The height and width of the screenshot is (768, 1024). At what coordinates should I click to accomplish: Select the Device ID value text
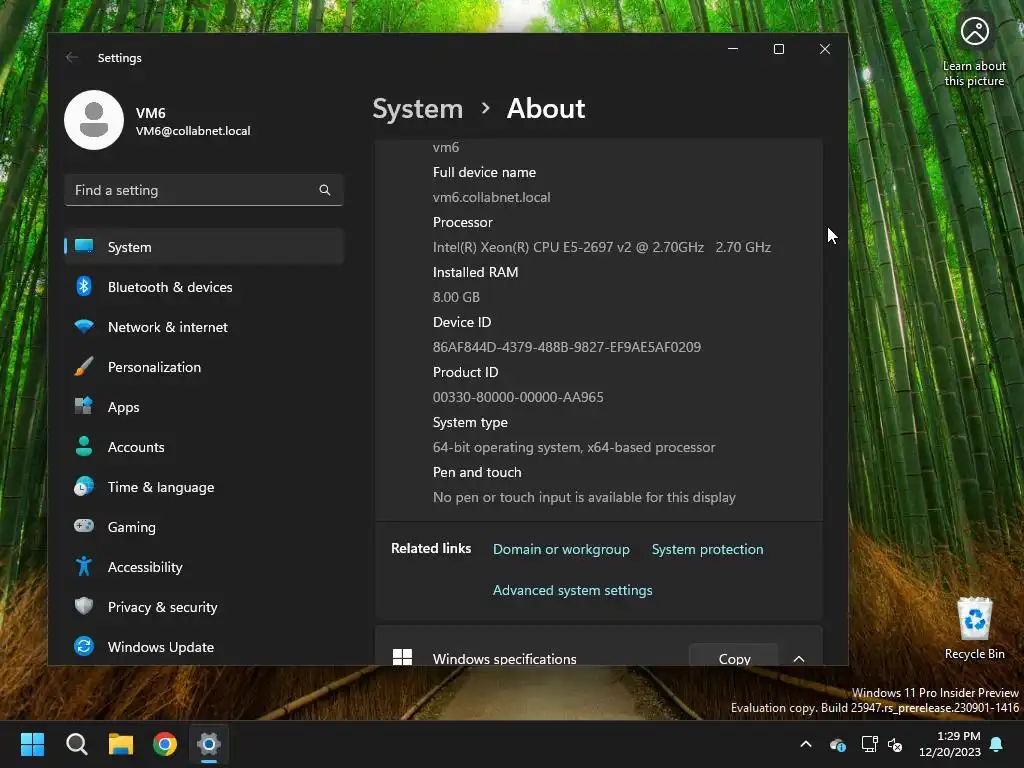tap(567, 347)
